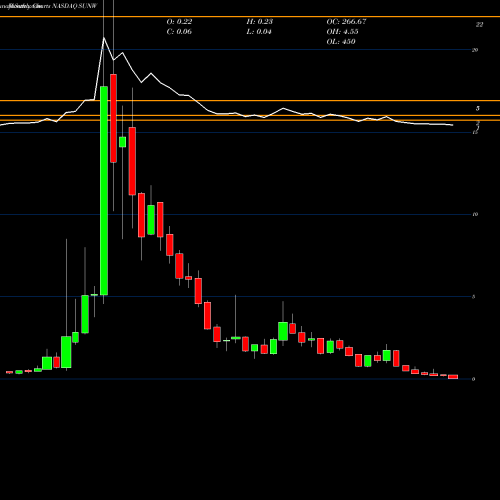
Task: Click the peak of the white moving-average line
Action: (104, 38)
